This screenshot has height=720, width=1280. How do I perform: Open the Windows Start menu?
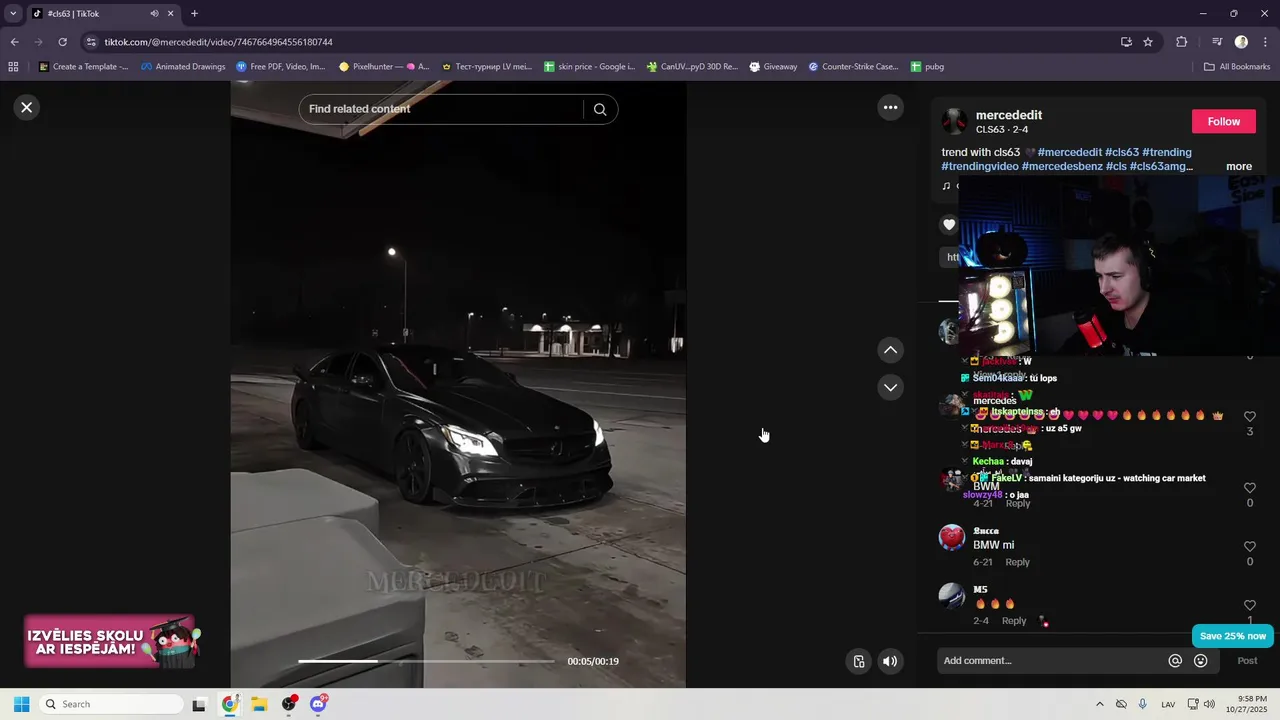tap(21, 704)
